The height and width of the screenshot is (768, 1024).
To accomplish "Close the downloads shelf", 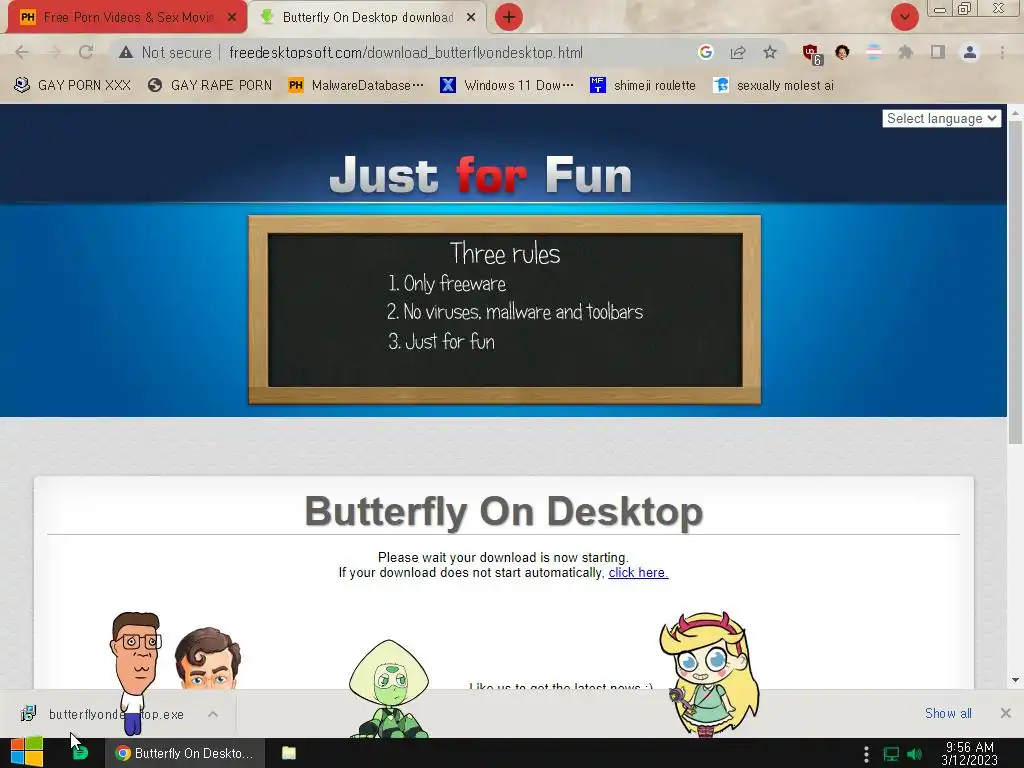I will click(x=1006, y=713).
